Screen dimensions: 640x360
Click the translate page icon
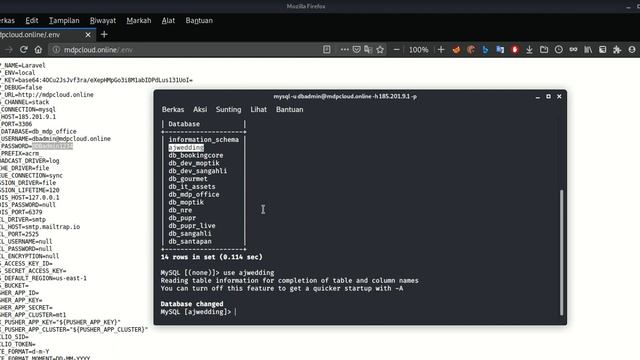click(368, 49)
